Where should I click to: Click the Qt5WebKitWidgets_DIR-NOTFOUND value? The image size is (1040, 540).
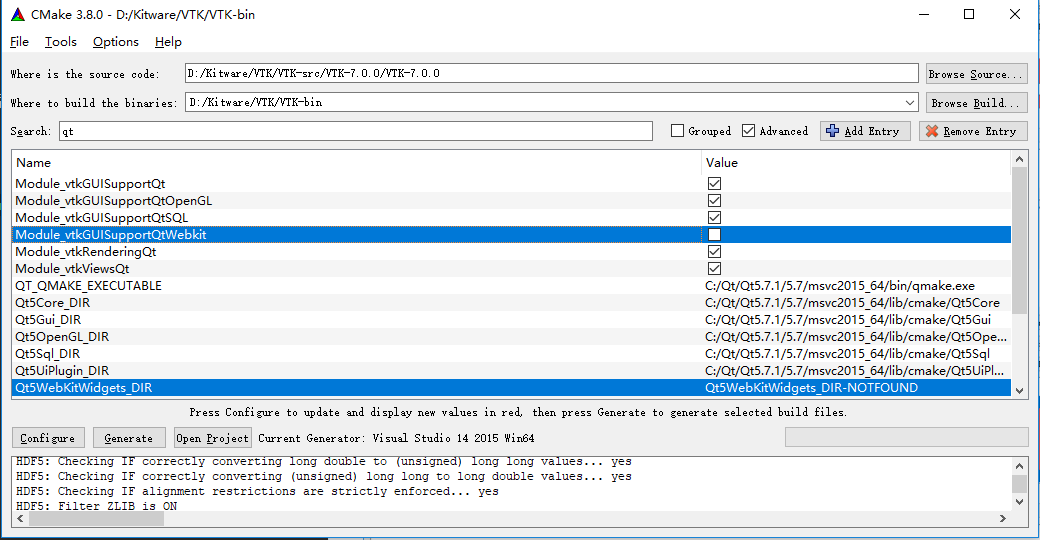point(811,388)
